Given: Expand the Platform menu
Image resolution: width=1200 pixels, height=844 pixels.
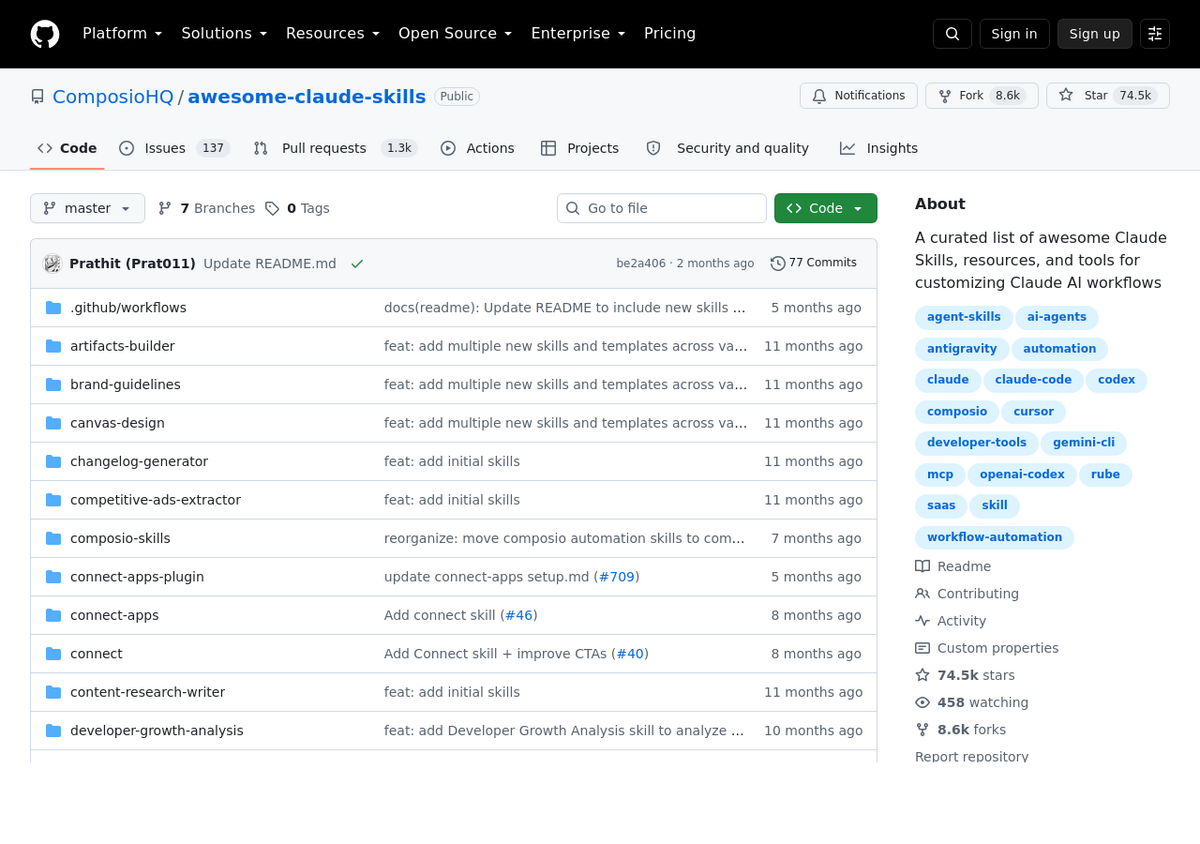Looking at the screenshot, I should (122, 33).
